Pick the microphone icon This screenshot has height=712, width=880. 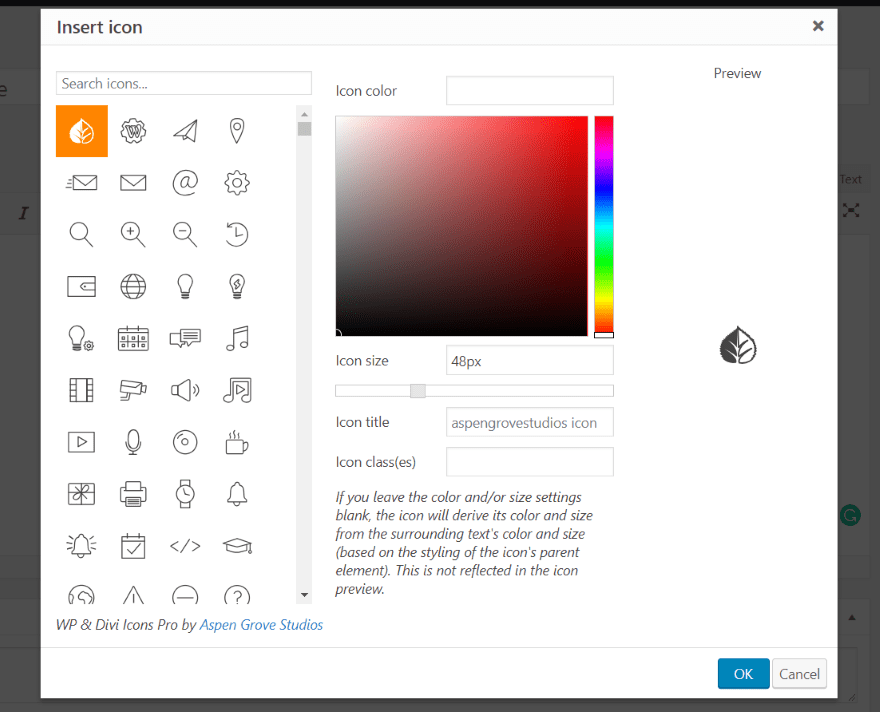point(133,442)
